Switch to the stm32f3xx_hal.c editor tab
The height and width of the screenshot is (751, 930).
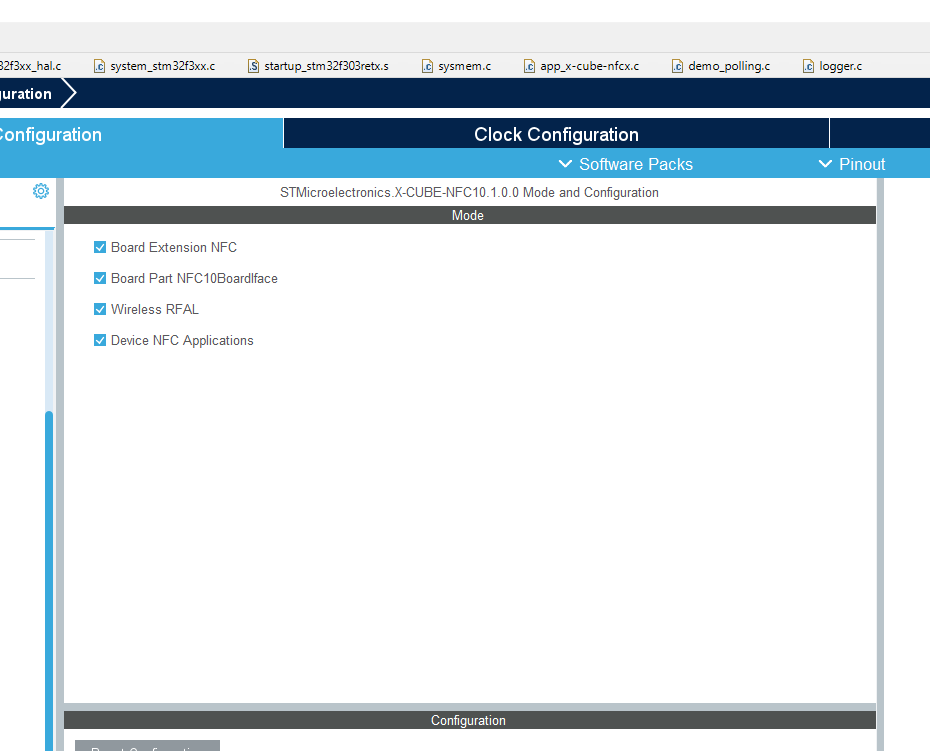(30, 66)
